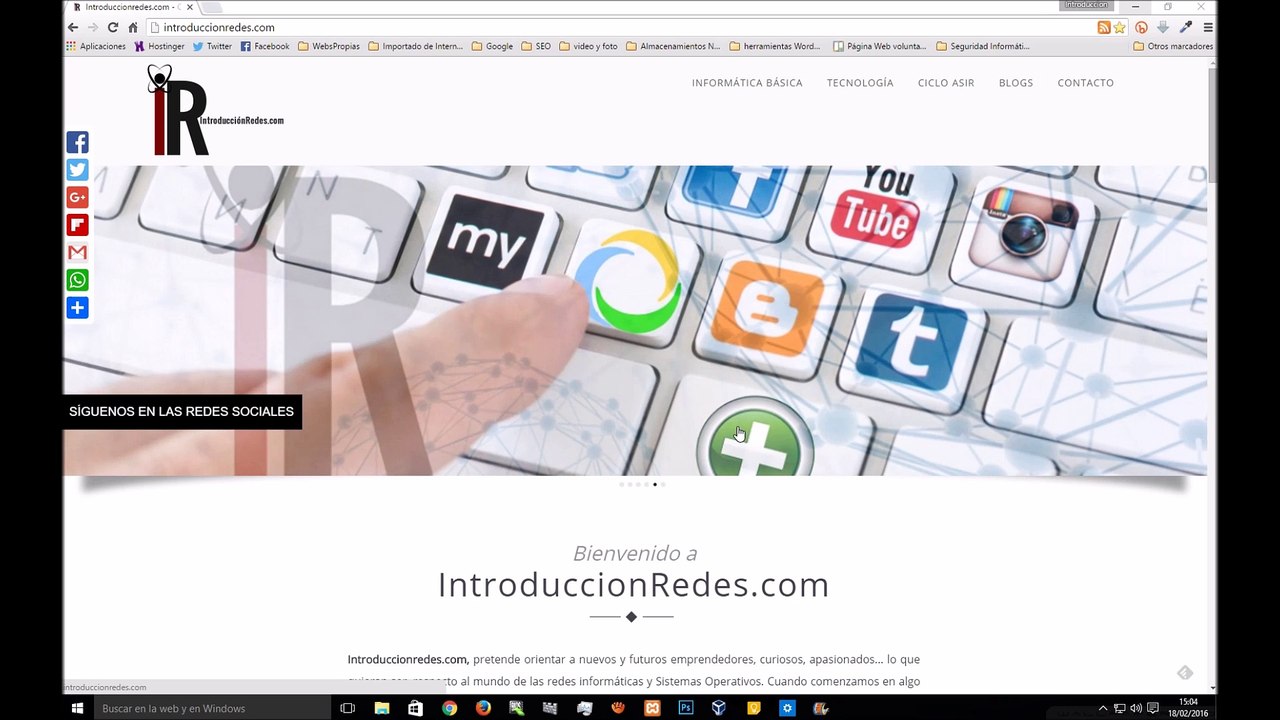The image size is (1280, 720).
Task: Open Página Web volunta... bookmark
Action: 880,46
